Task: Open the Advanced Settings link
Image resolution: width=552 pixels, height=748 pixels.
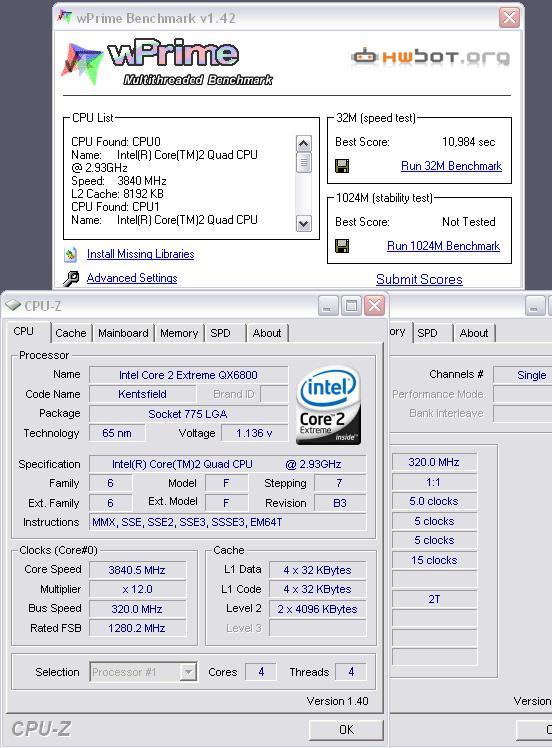Action: pos(132,278)
